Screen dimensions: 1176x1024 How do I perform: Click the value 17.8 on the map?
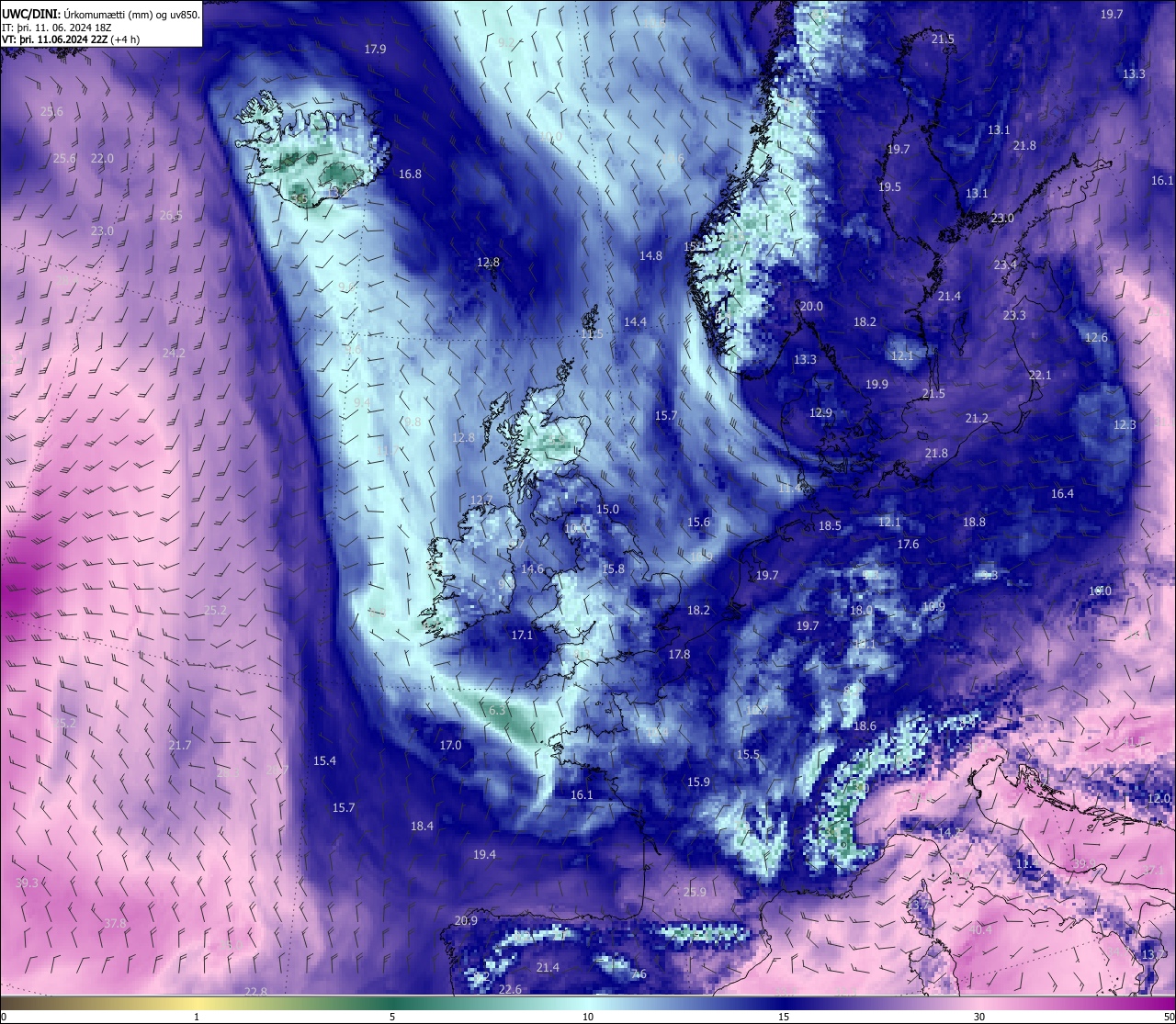coord(679,655)
